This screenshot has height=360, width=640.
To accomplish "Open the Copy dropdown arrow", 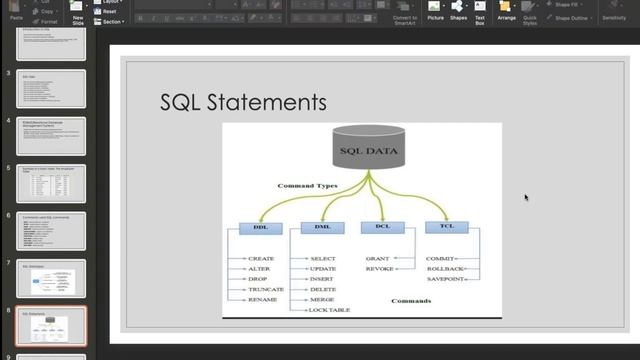I will (x=57, y=11).
